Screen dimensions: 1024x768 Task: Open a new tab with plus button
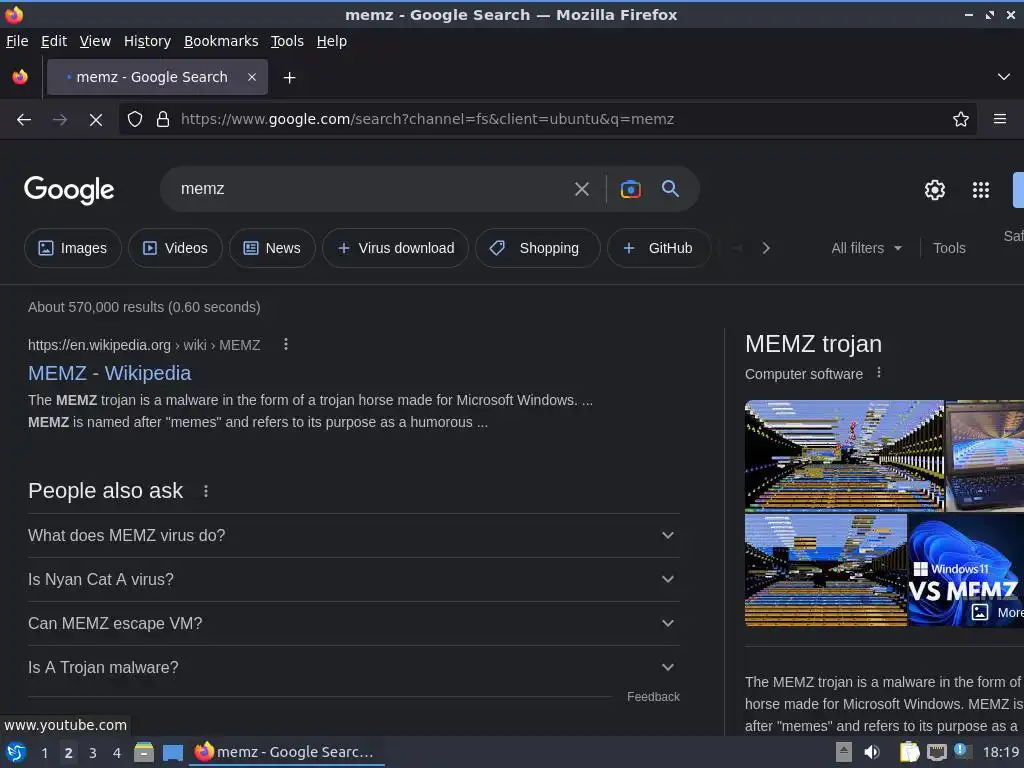[289, 78]
